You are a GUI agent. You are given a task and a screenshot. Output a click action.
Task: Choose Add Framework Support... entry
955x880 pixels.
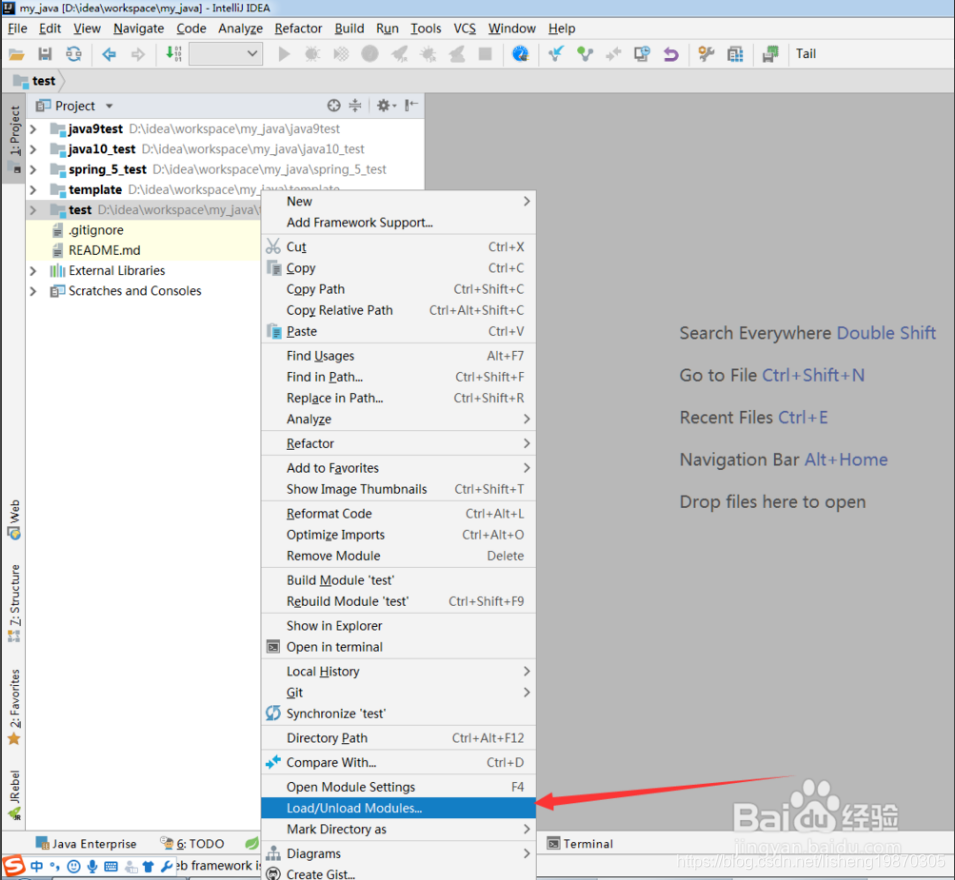(x=398, y=223)
